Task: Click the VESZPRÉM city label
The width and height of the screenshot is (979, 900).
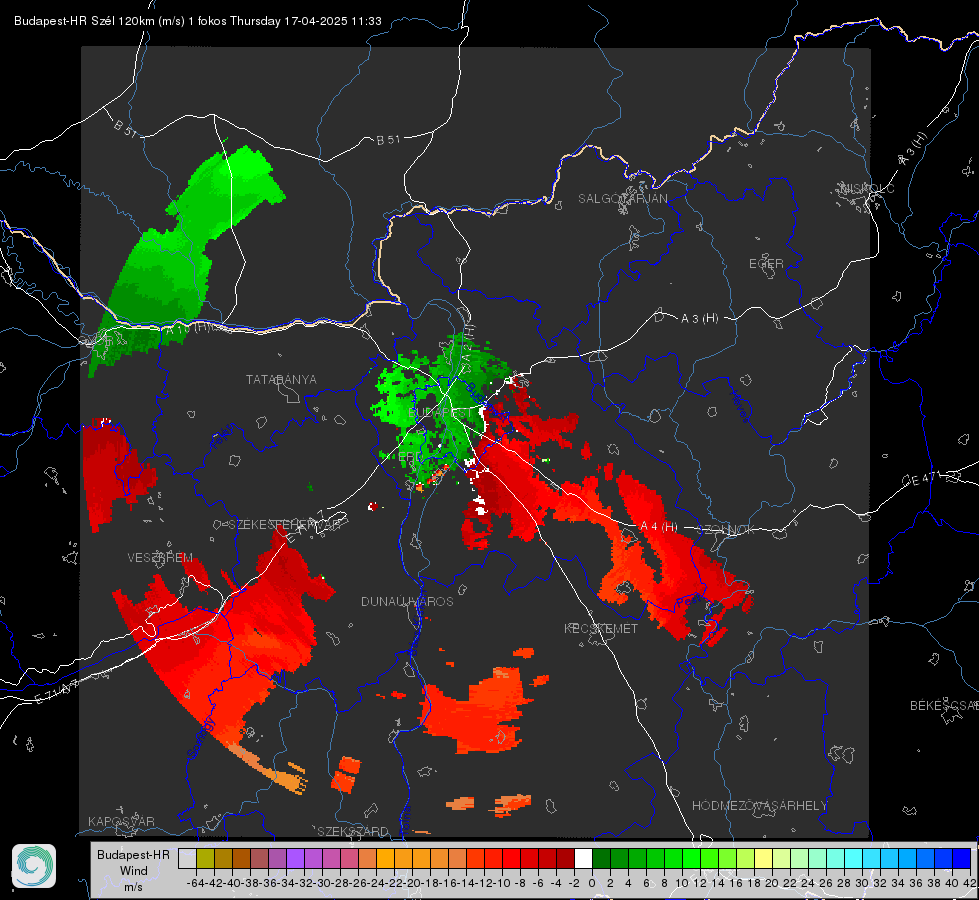Action: (x=160, y=557)
